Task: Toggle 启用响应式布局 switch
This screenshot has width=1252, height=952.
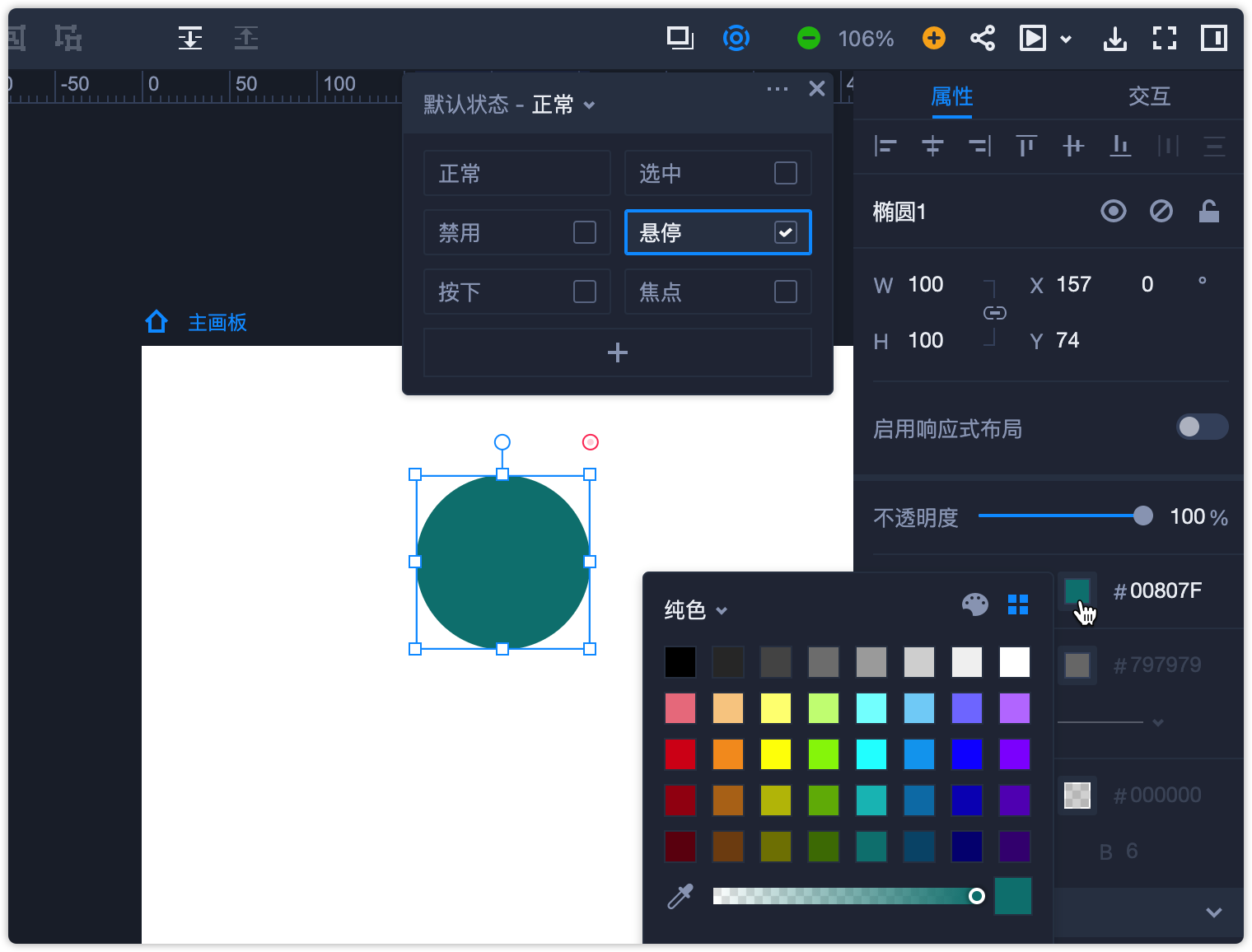Action: 1202,427
